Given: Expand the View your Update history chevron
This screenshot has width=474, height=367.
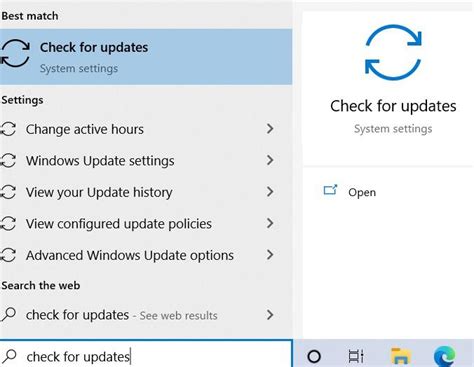Looking at the screenshot, I should (x=270, y=192).
